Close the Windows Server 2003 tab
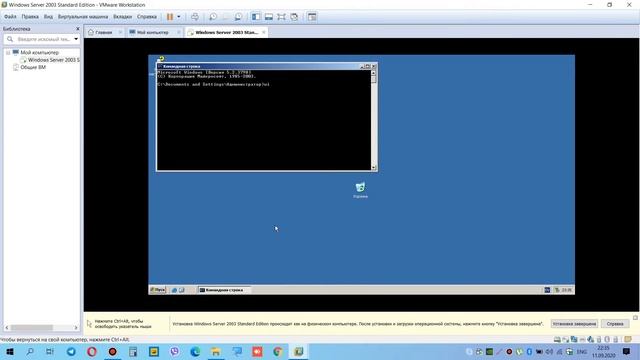 (264, 32)
